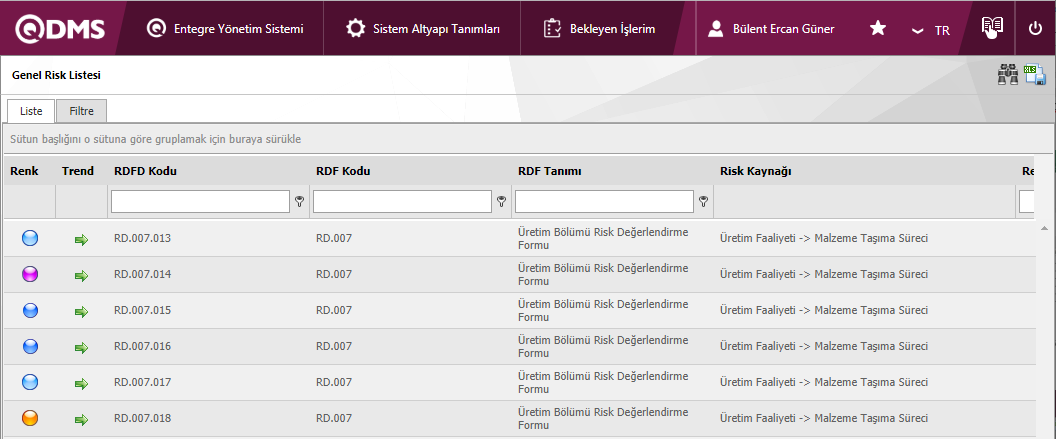
Task: Select the Liste tab
Action: 31,111
